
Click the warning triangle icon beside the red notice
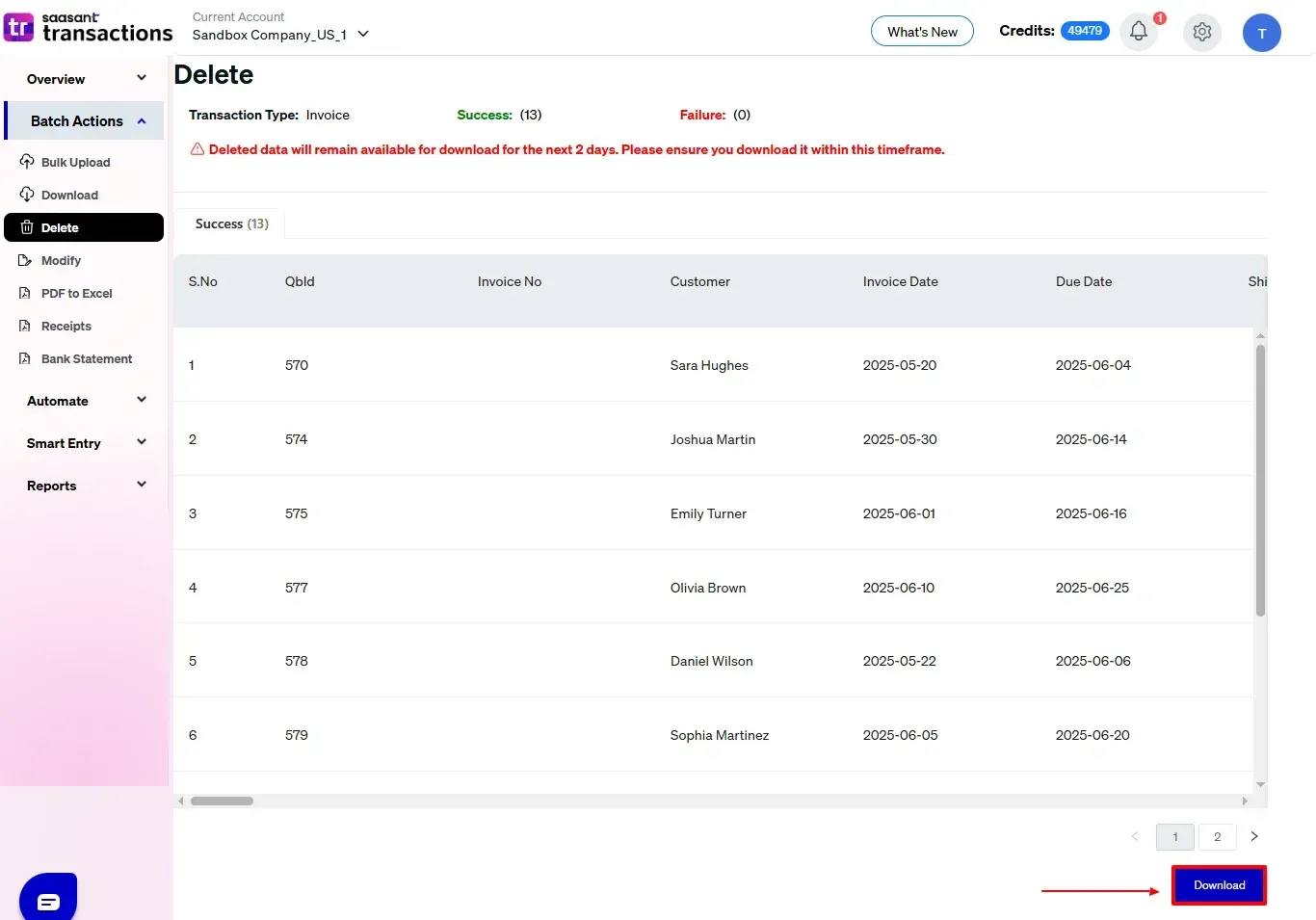197,149
